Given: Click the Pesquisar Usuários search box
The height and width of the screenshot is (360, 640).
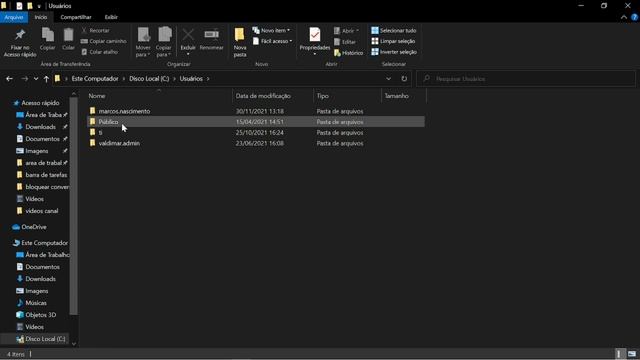Looking at the screenshot, I should 526,79.
